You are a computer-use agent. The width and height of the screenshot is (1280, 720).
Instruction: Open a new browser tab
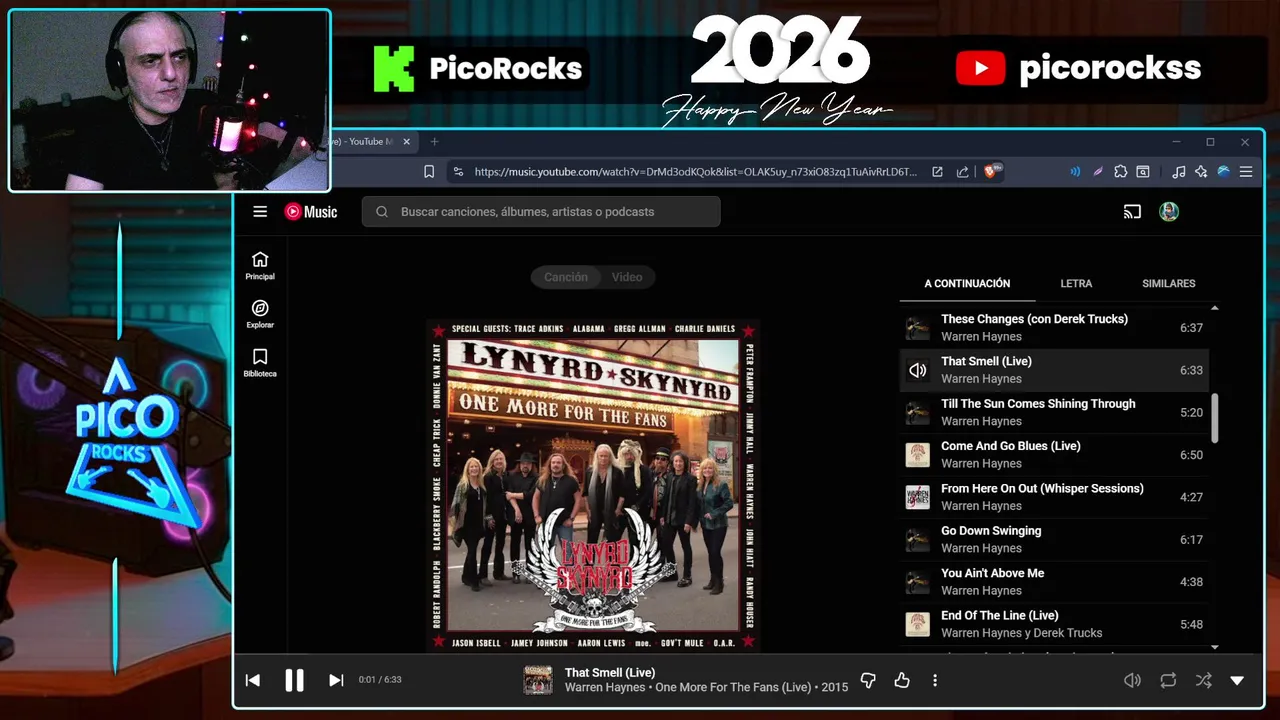(x=434, y=142)
